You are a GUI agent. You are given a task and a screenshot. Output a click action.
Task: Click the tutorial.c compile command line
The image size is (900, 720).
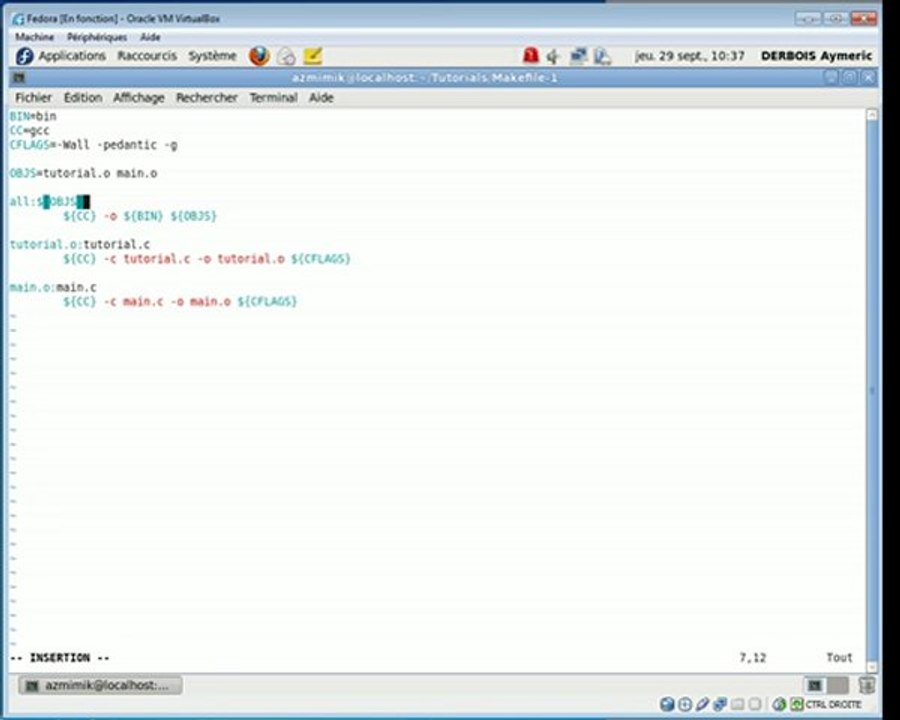coord(207,259)
